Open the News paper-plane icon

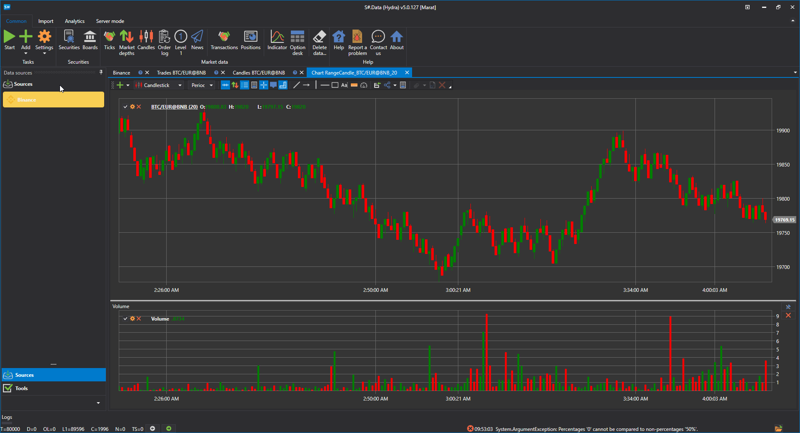197,38
